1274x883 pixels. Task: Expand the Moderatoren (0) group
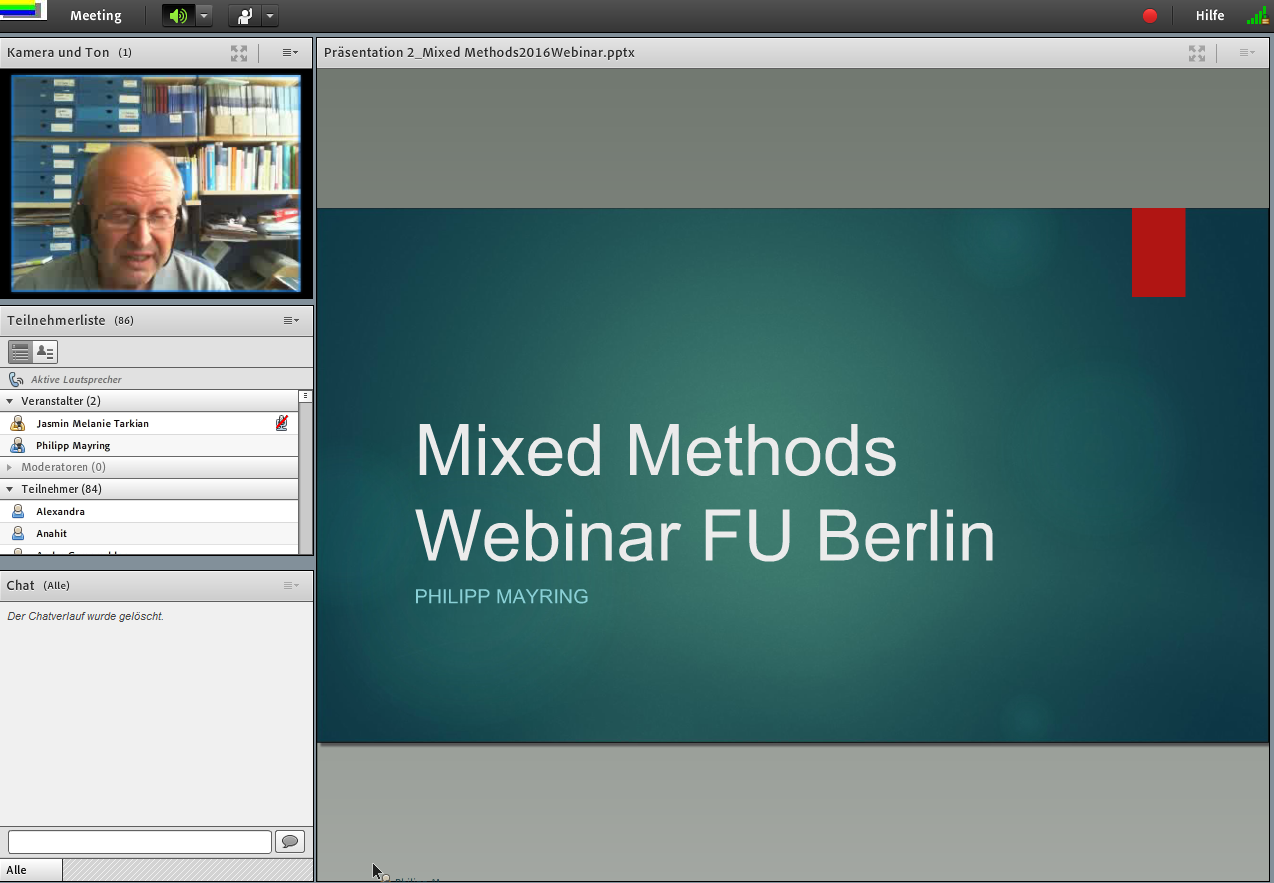(10, 467)
